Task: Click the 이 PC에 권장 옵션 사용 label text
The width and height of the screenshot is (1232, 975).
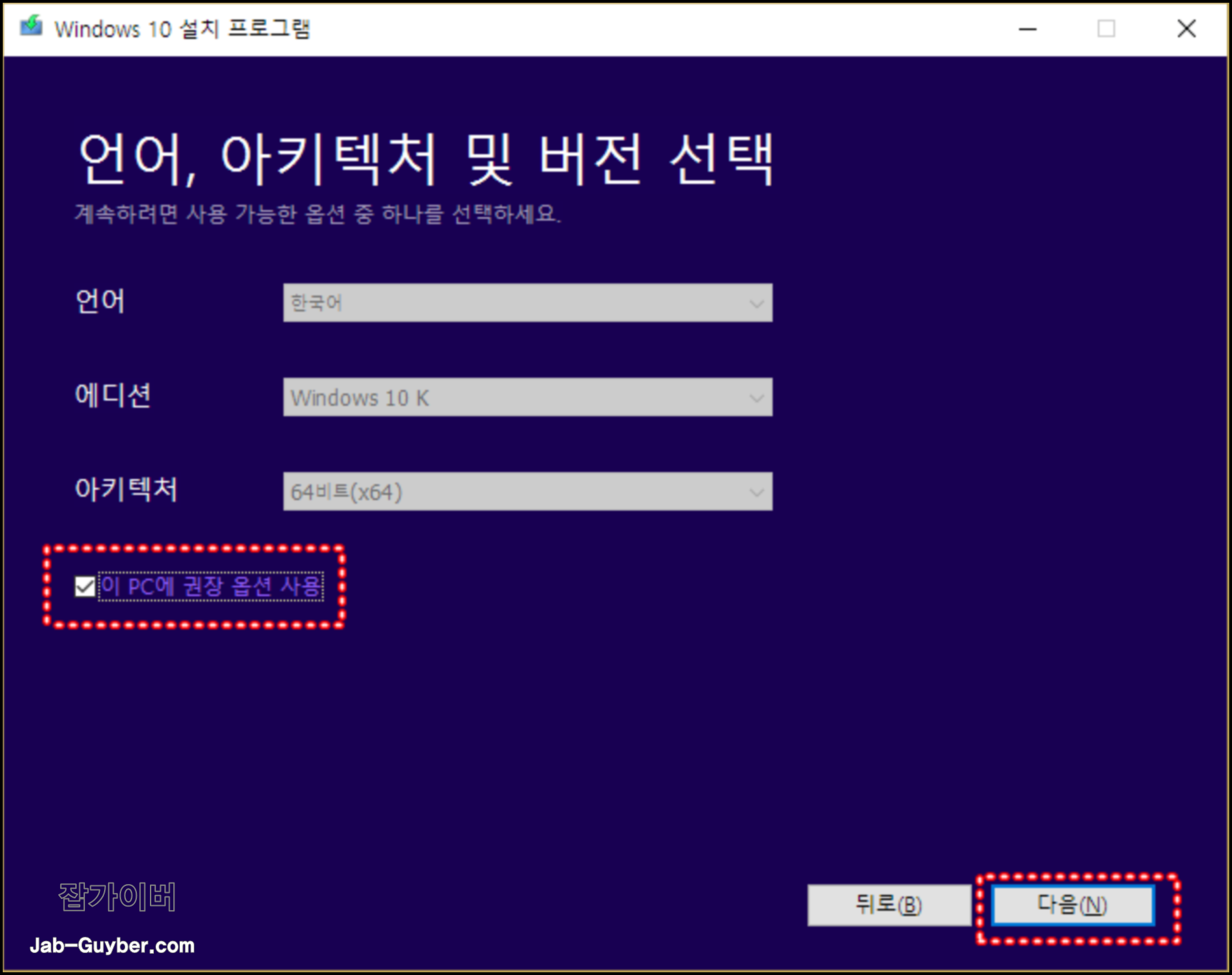Action: pos(211,586)
